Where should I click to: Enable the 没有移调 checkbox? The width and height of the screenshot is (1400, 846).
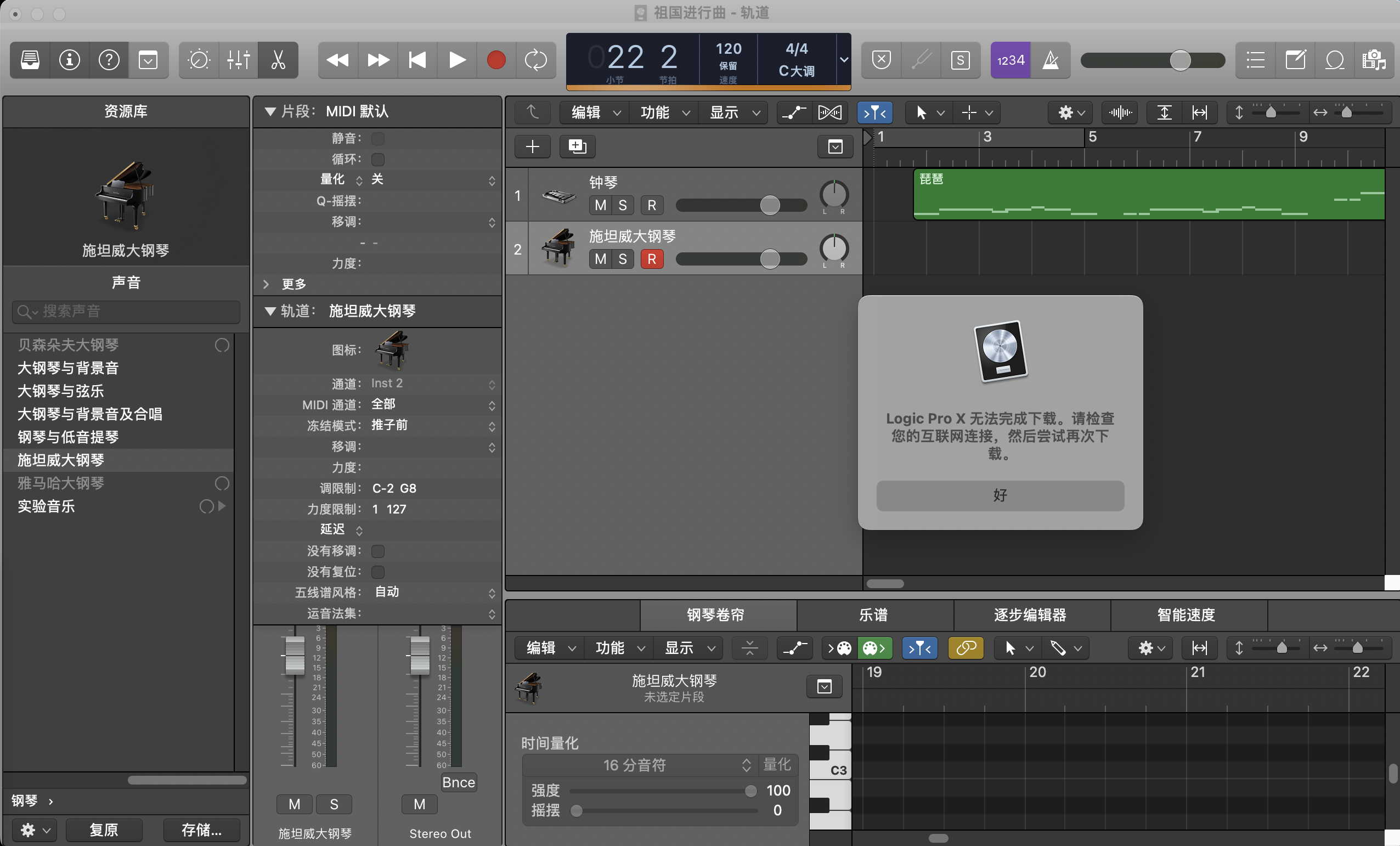pos(378,551)
